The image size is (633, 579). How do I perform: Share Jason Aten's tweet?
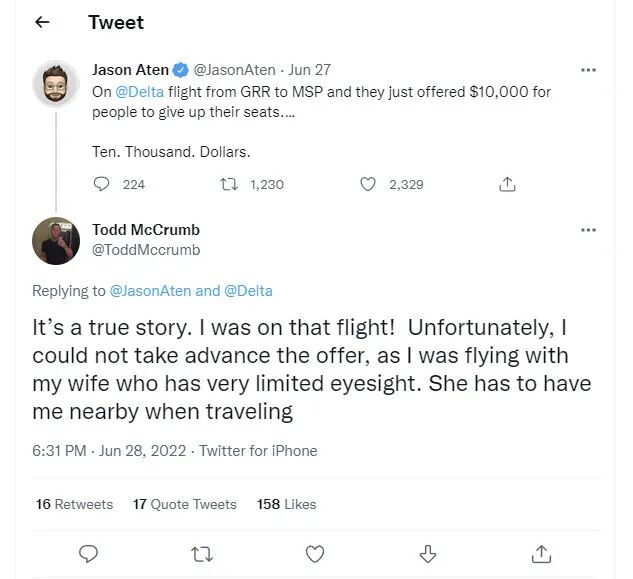coord(507,184)
